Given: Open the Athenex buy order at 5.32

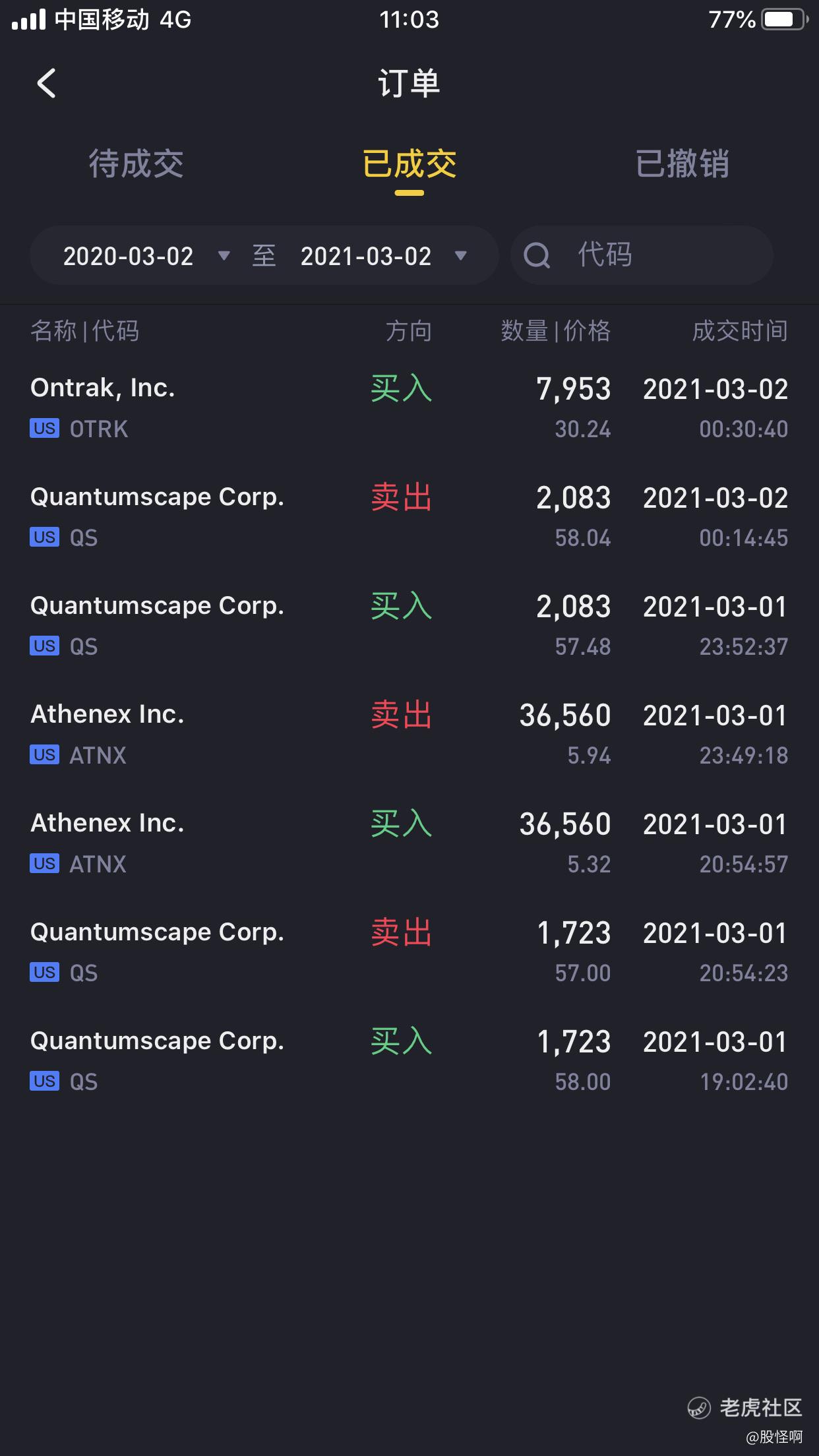Looking at the screenshot, I should (x=409, y=843).
